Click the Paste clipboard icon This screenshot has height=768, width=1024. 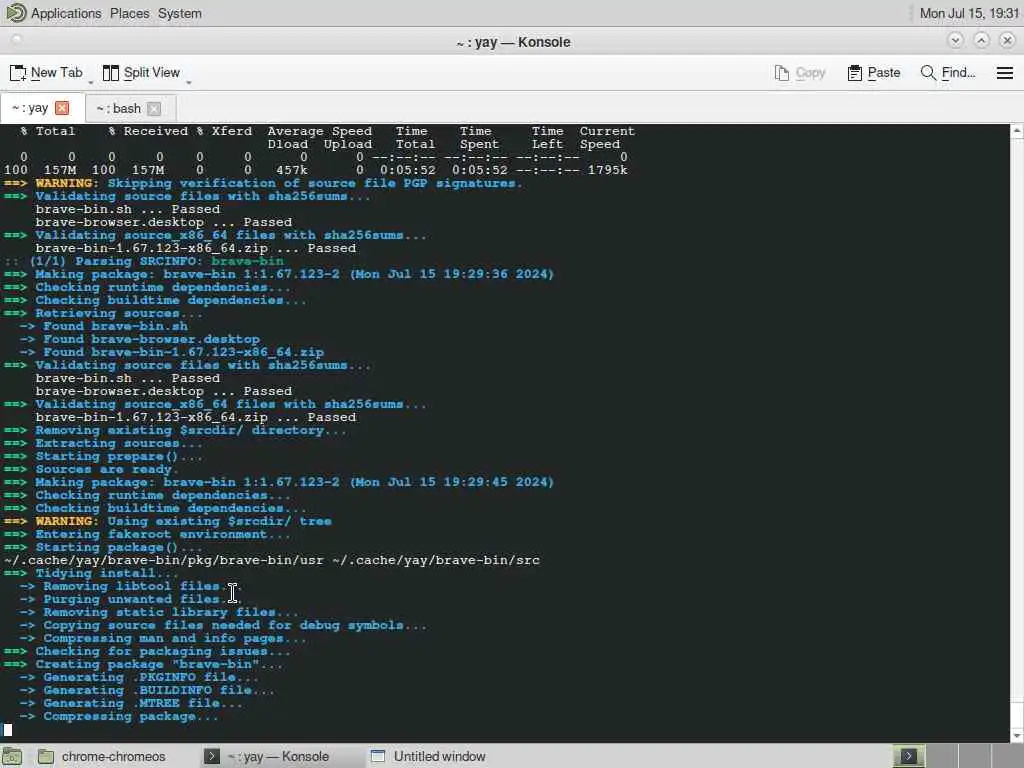(854, 72)
